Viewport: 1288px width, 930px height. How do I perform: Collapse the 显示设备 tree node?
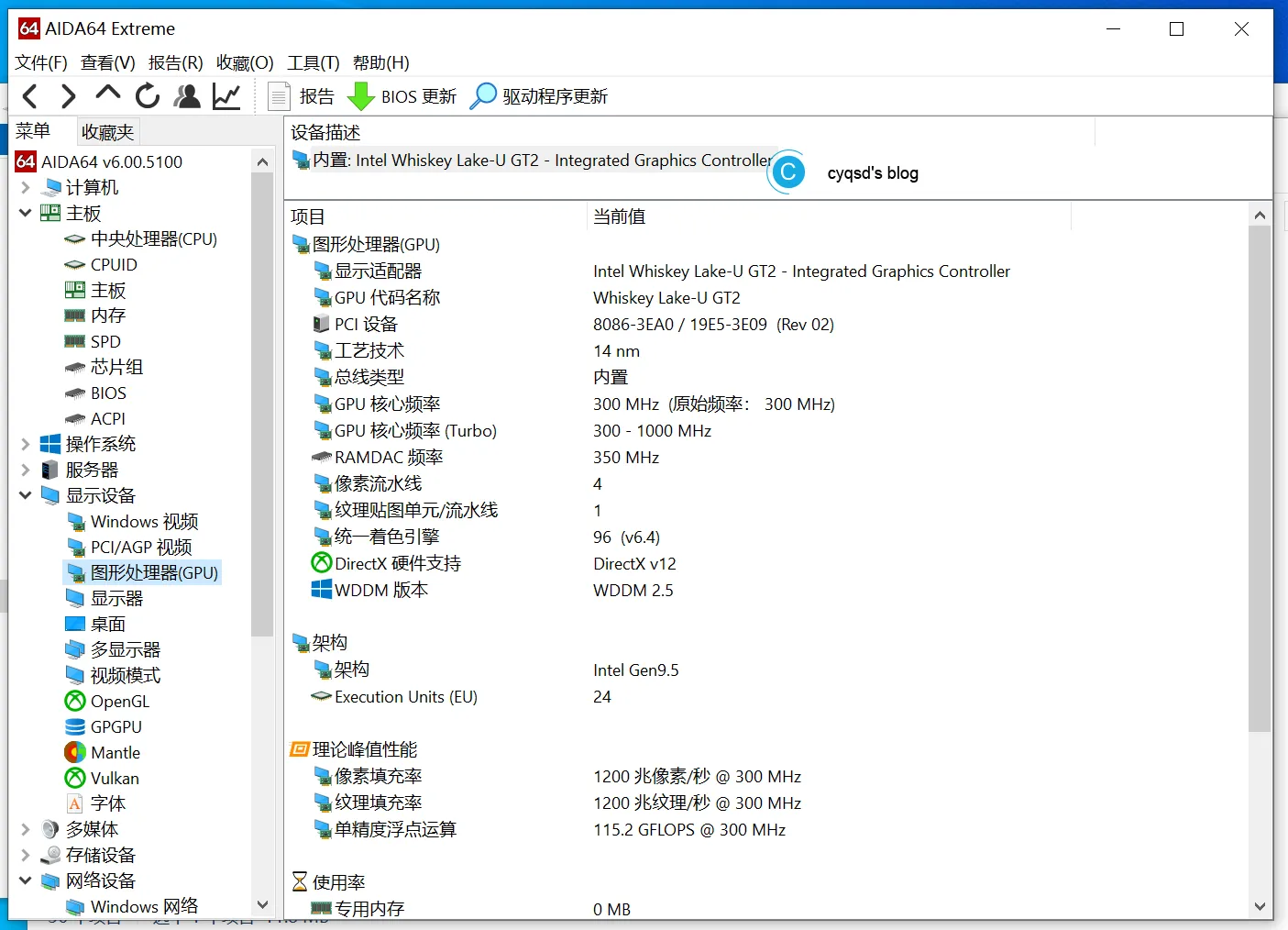(x=26, y=495)
